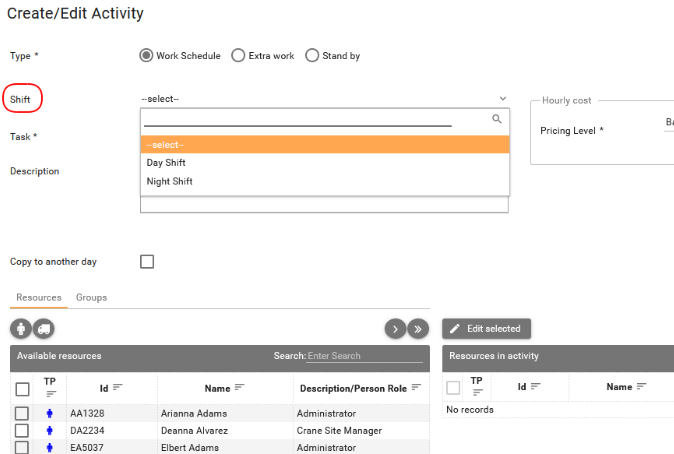The height and width of the screenshot is (454, 674).
Task: Switch to the Resources tab
Action: tap(39, 298)
